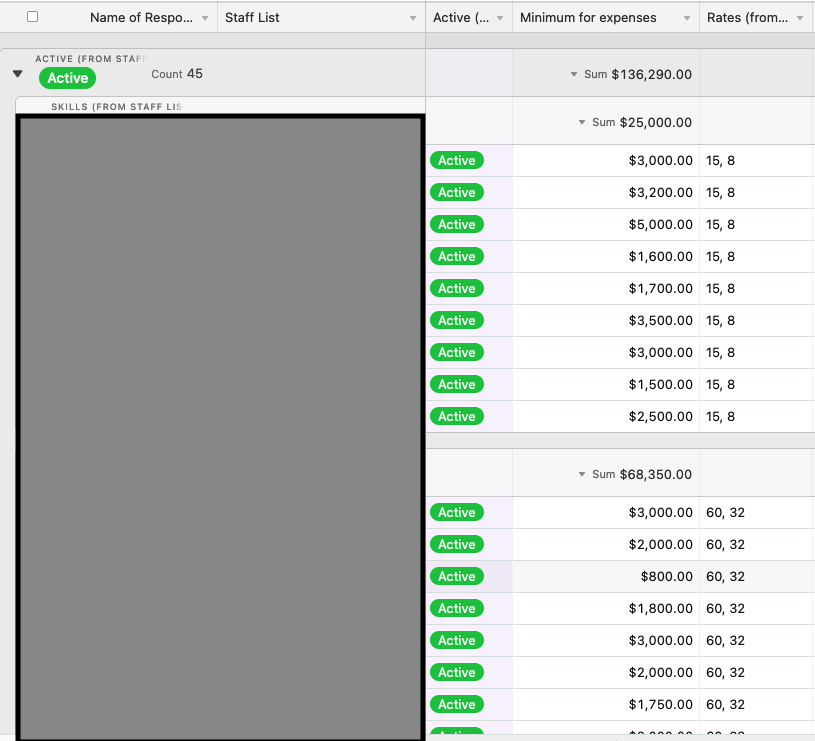Collapse the Active group with the triangle
Viewport: 815px width, 741px height.
[x=18, y=74]
